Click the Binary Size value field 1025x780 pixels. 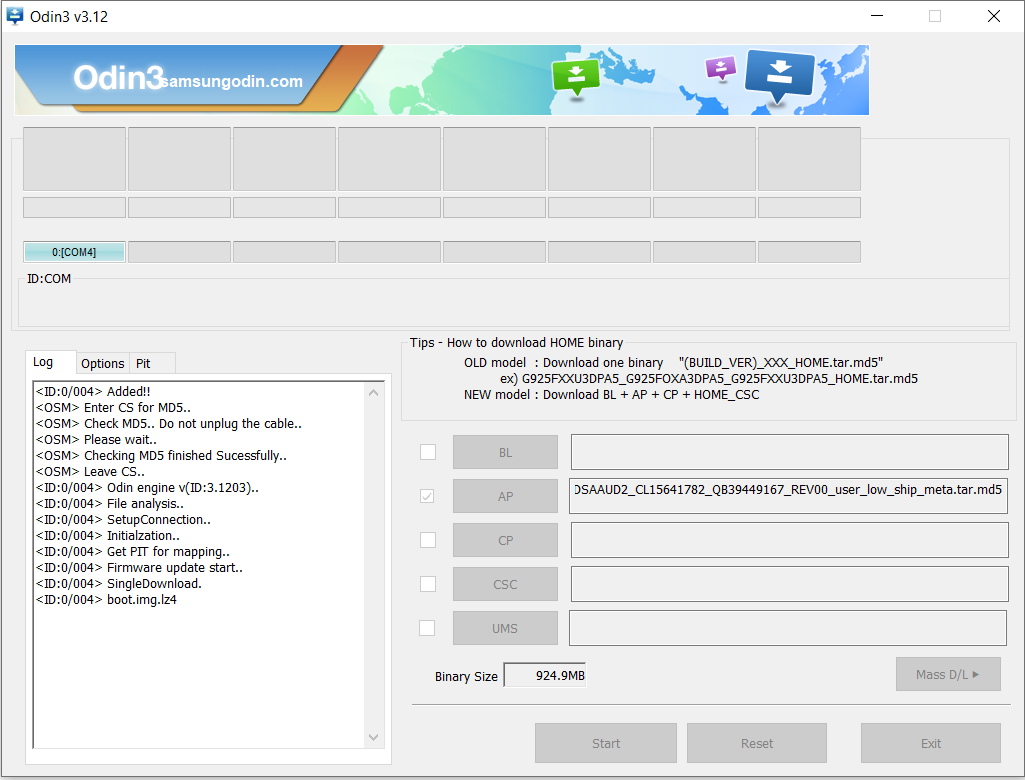point(545,675)
